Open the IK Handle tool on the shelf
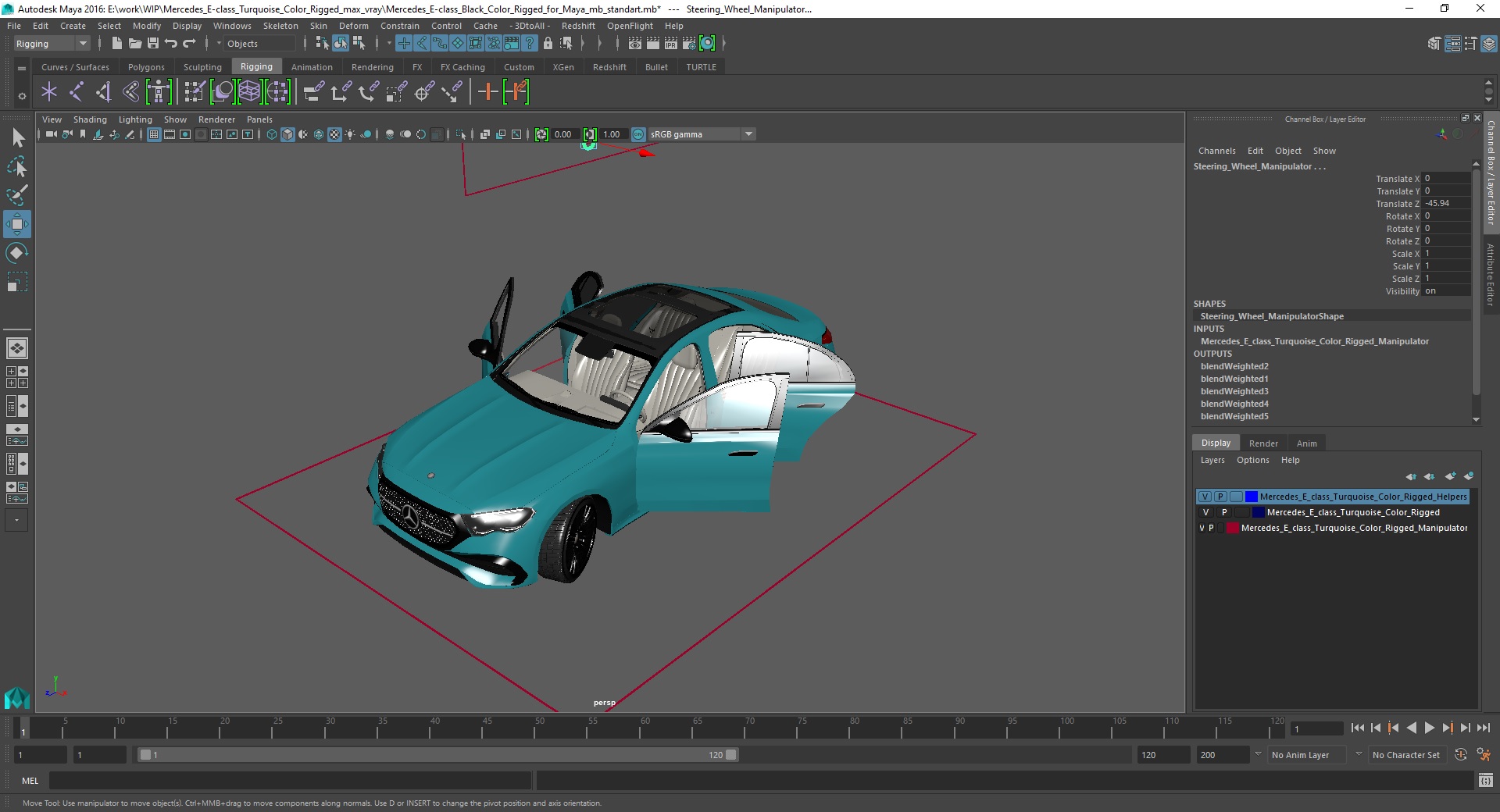 tap(103, 92)
